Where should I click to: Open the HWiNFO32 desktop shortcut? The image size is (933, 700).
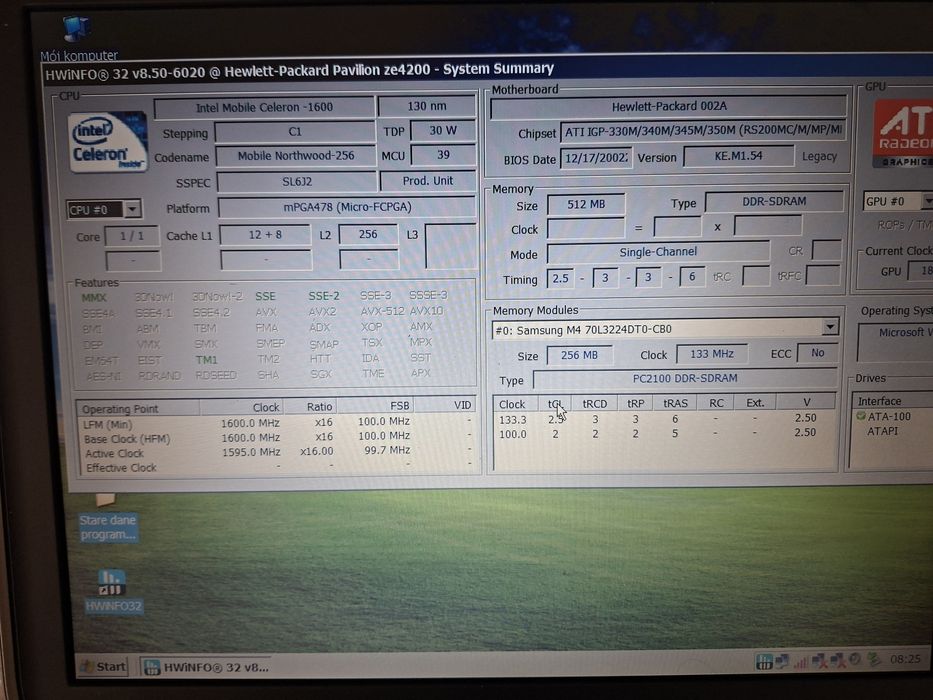coord(112,590)
